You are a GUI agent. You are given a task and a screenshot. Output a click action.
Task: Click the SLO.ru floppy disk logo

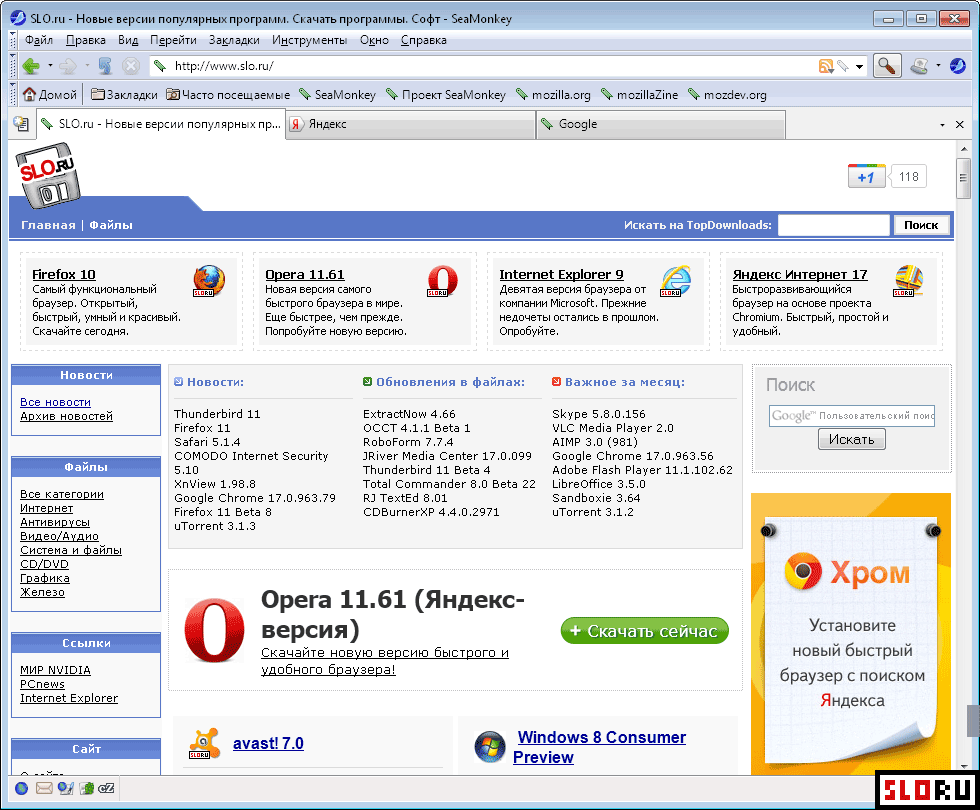pyautogui.click(x=48, y=176)
